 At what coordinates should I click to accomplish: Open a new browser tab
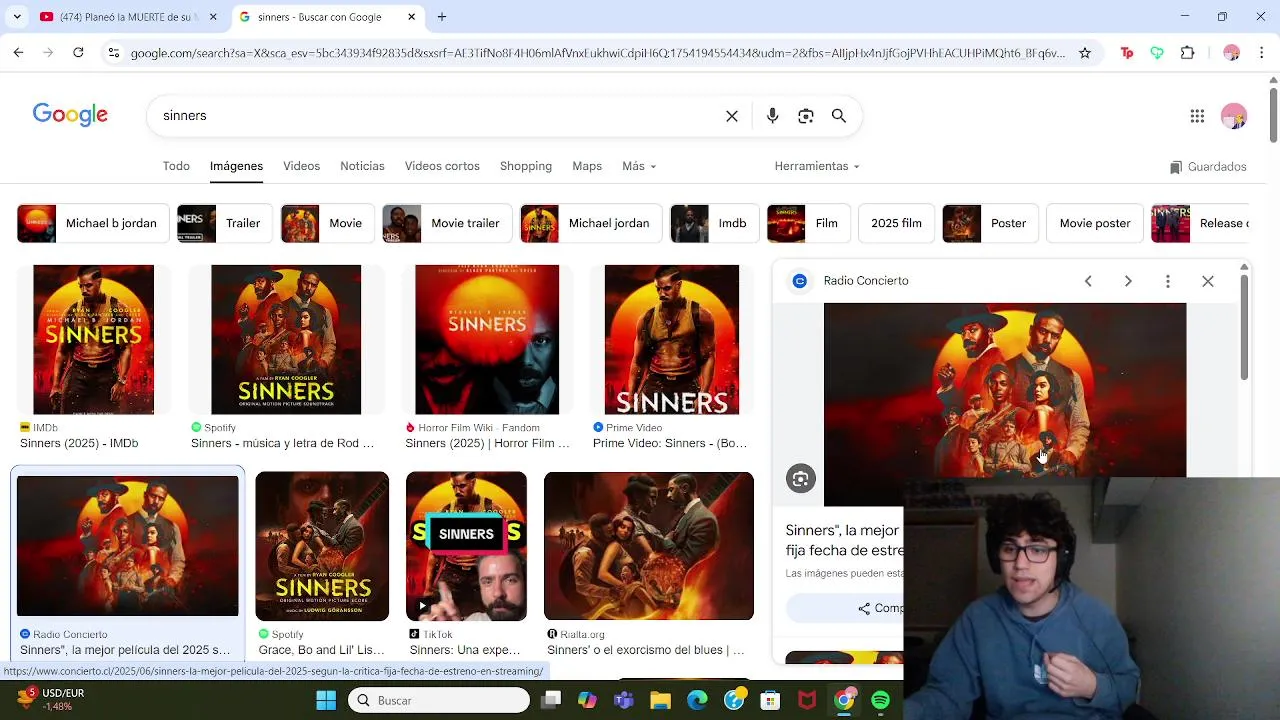442,17
